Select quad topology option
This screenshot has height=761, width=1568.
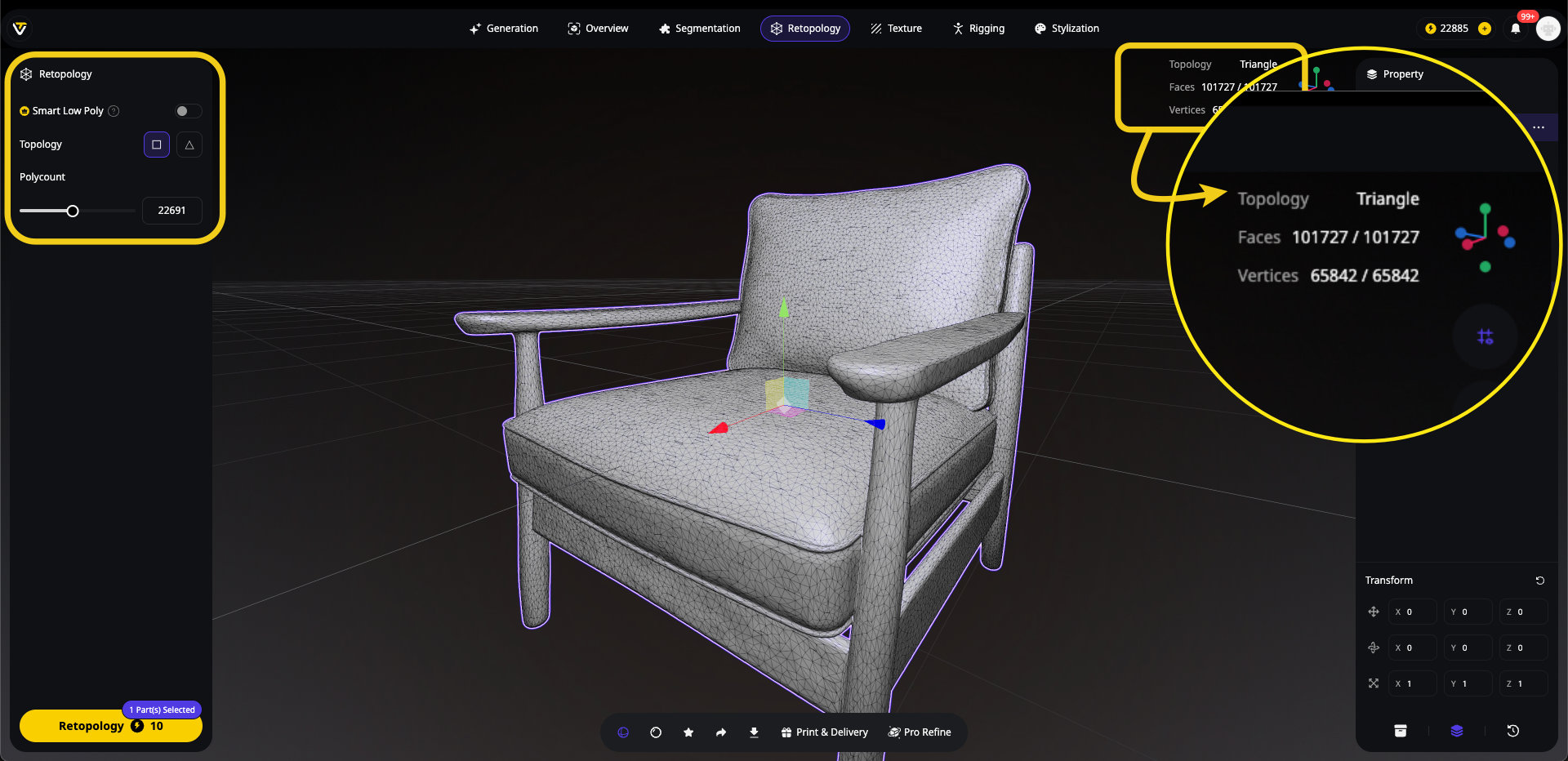157,145
